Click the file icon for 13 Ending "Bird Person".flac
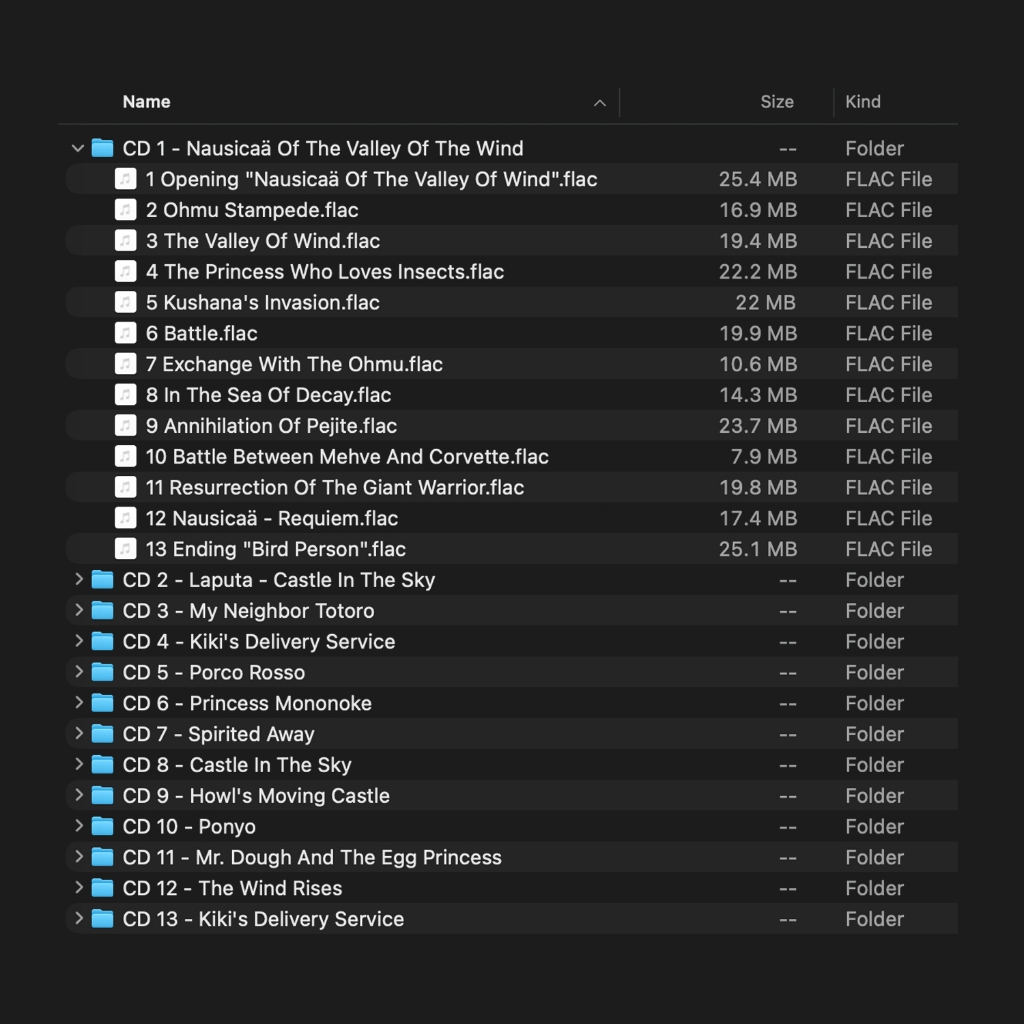1024x1024 pixels. [125, 549]
